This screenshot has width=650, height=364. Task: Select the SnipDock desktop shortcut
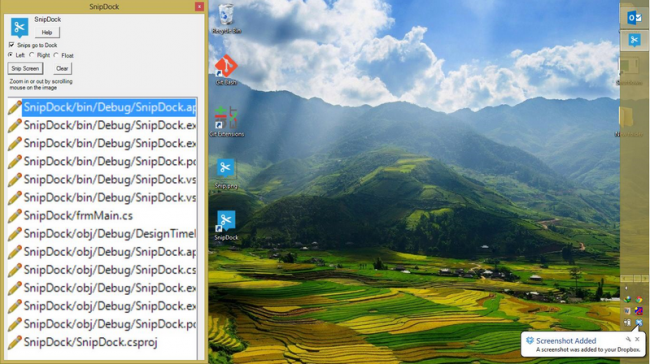pos(226,225)
